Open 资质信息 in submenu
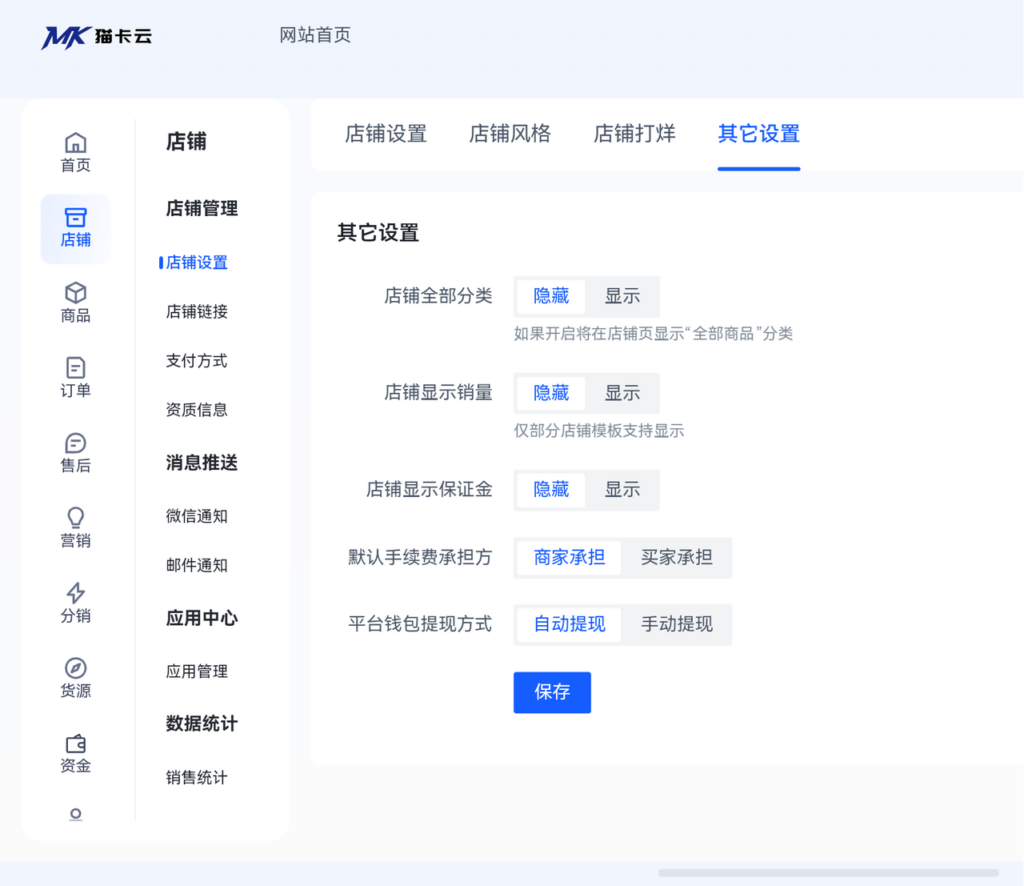The image size is (1024, 886). coord(196,409)
